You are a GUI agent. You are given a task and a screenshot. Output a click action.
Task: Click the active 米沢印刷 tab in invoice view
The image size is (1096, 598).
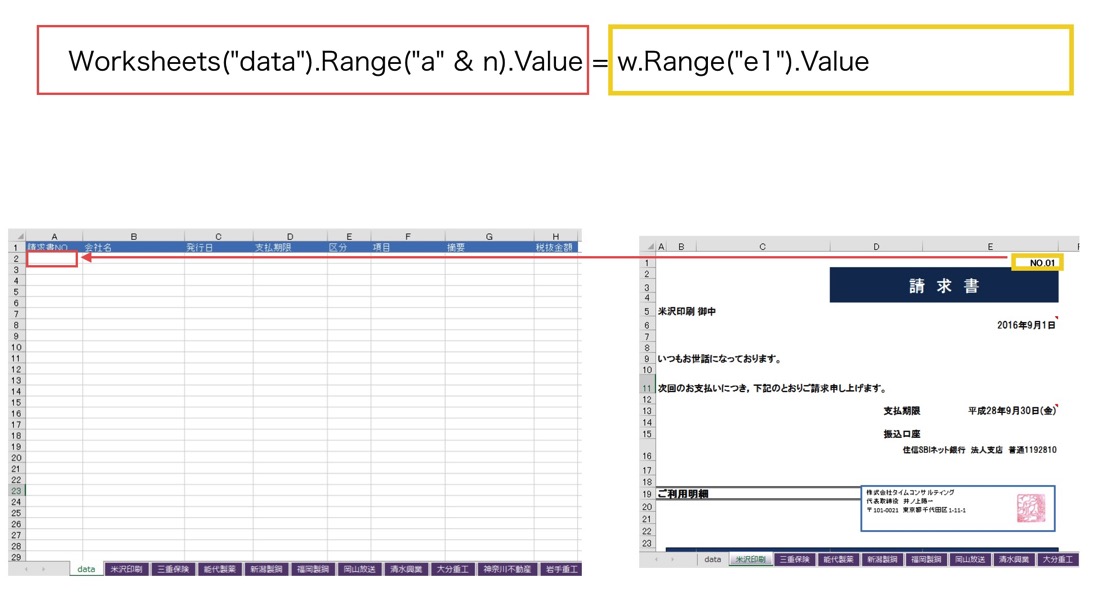(x=750, y=560)
